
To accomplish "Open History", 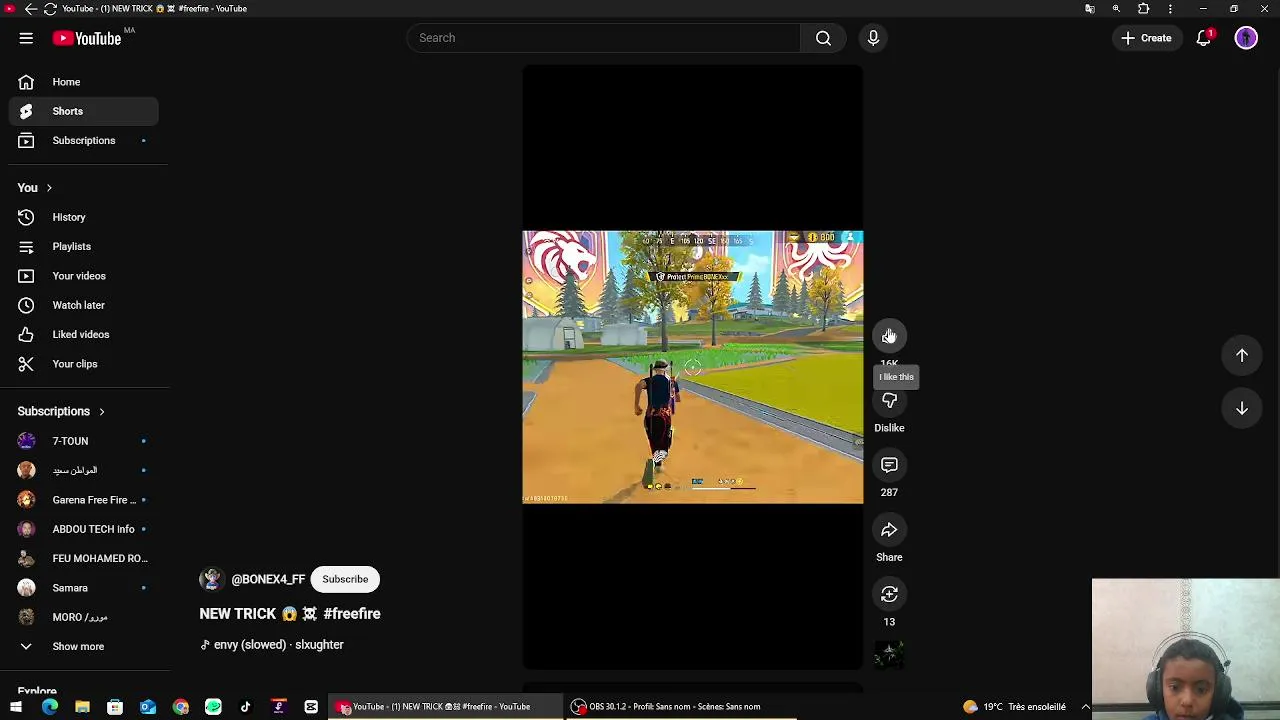I will point(84,217).
